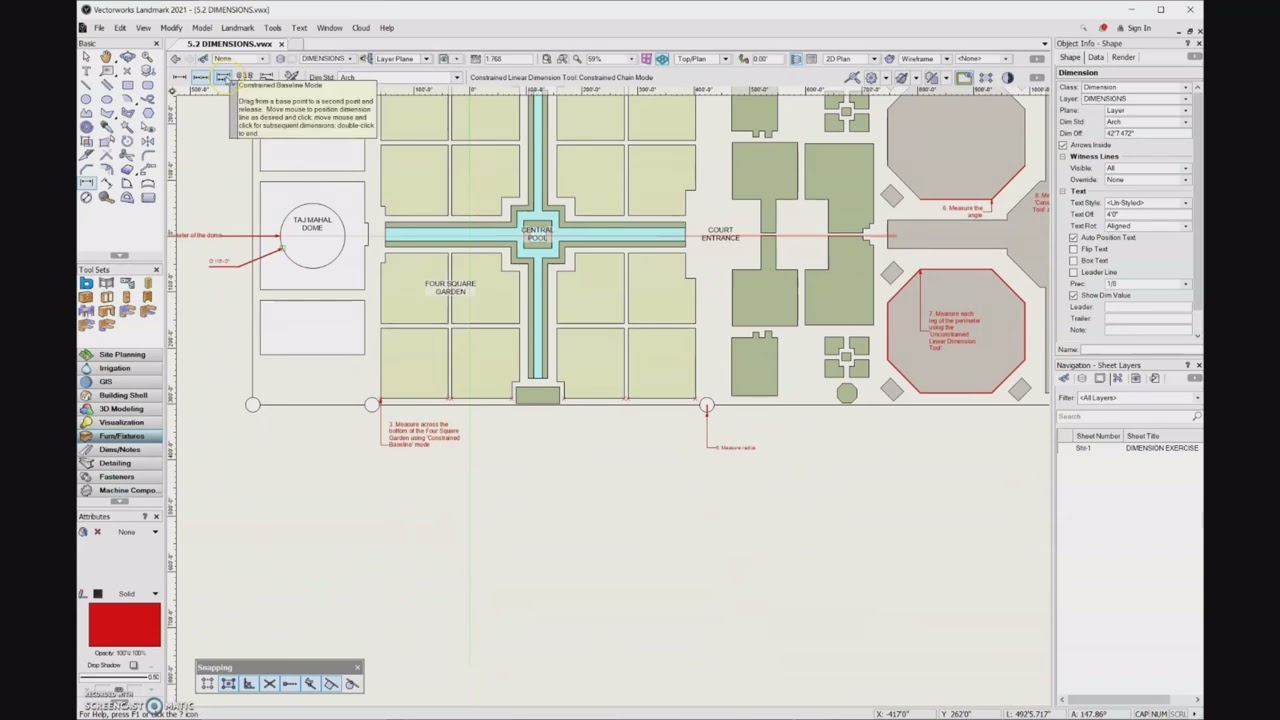Open the Dim Std Arch dropdown in mode bar

click(399, 78)
